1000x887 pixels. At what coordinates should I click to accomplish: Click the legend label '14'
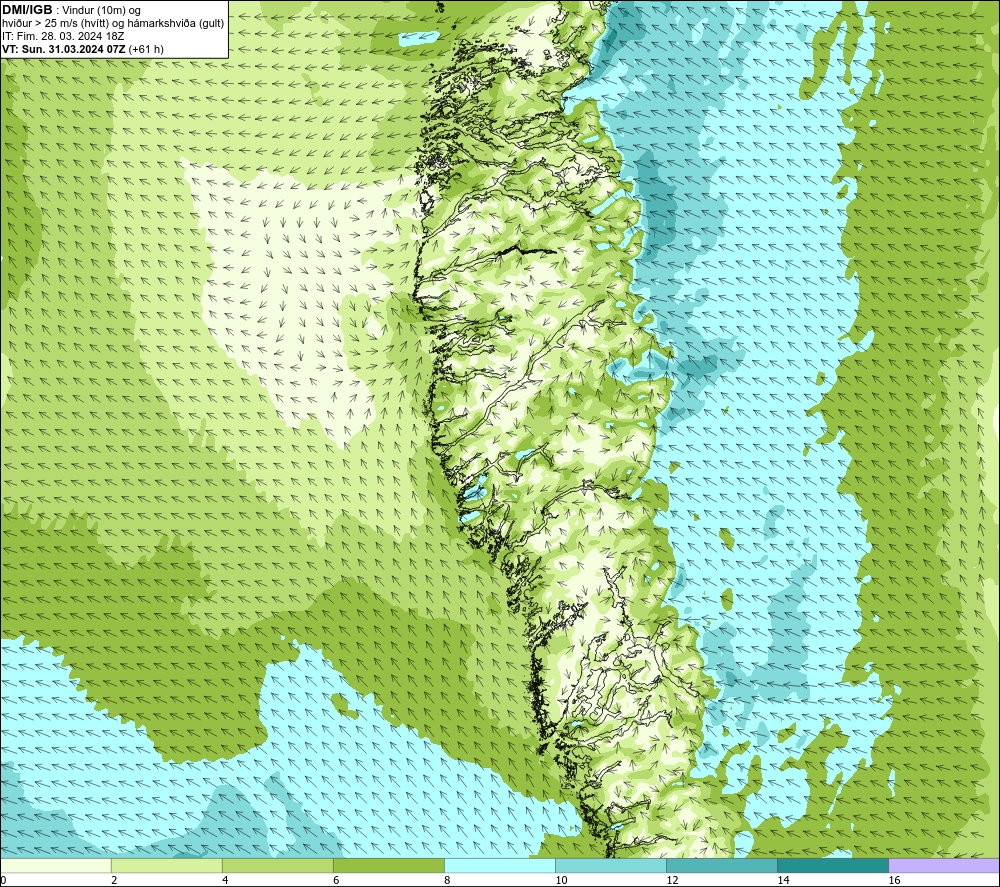[783, 881]
